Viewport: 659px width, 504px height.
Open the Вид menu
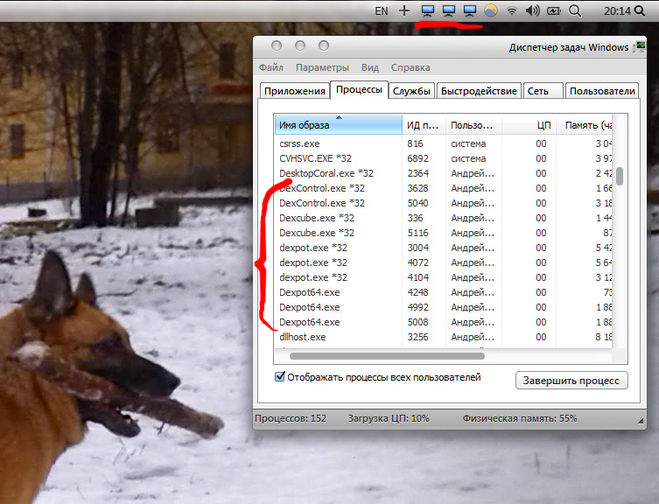point(370,68)
